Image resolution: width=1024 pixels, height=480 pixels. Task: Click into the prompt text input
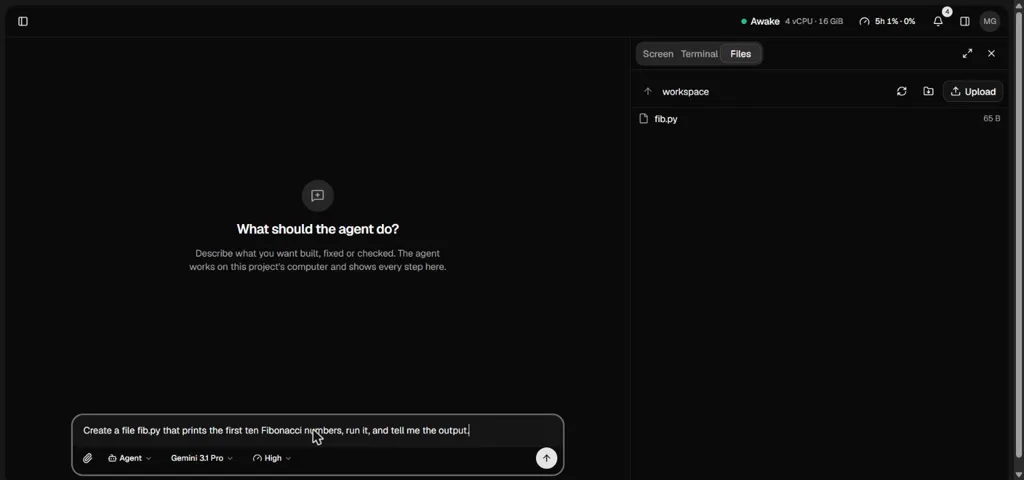[x=317, y=431]
